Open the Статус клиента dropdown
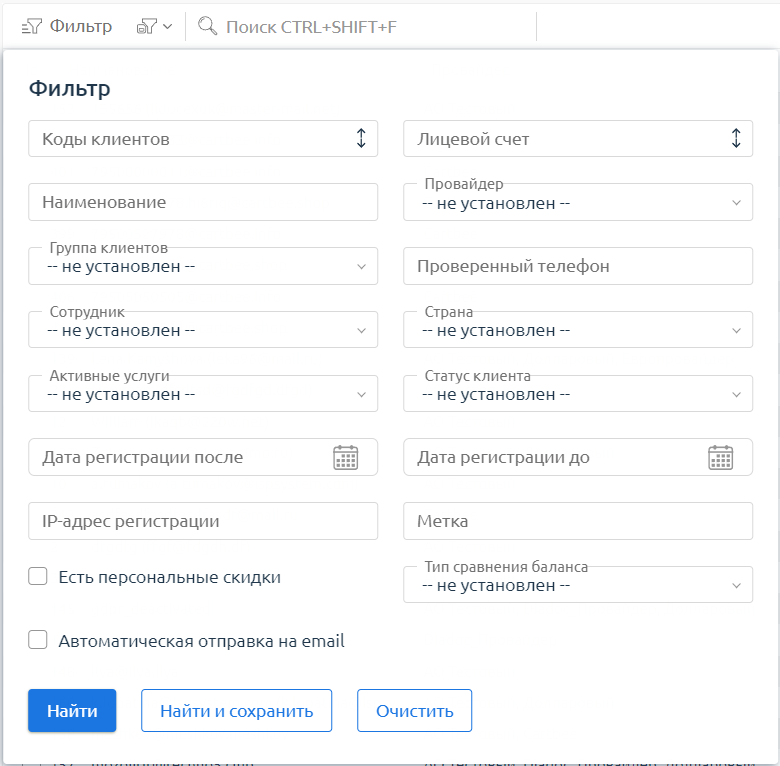The width and height of the screenshot is (780, 766). (578, 394)
